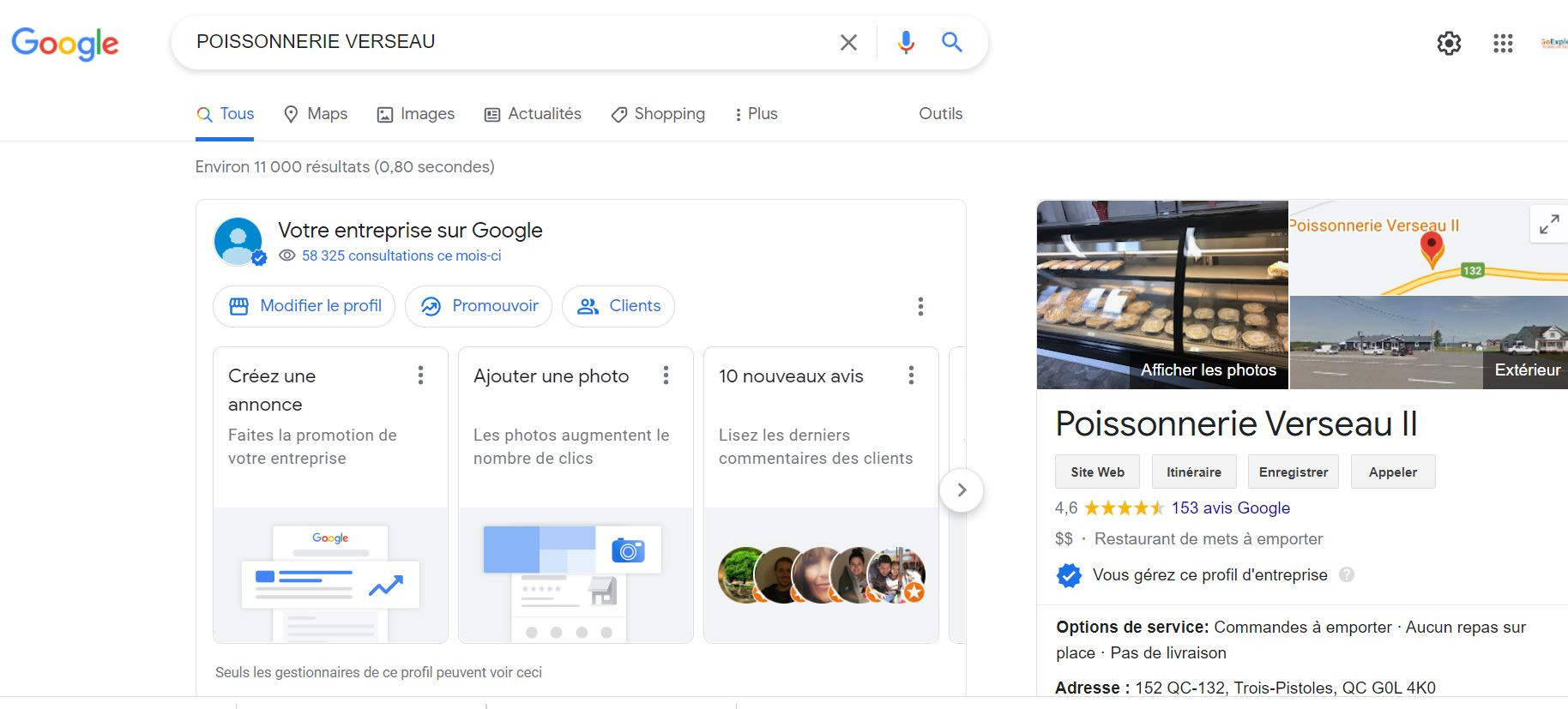Open three-dot menu on Créez une annonce card
This screenshot has height=709, width=1568.
(420, 375)
